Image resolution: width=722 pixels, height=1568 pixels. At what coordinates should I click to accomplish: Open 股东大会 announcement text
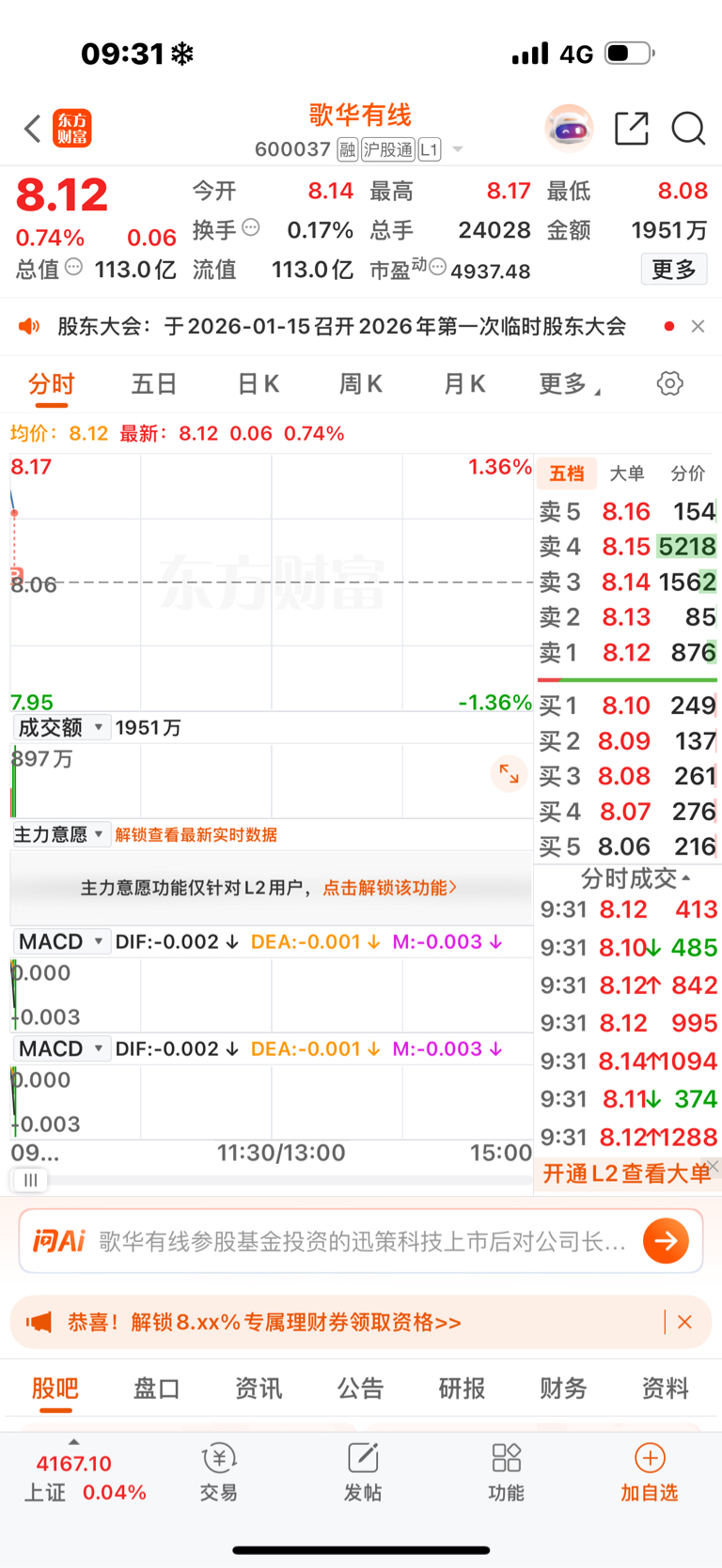click(x=341, y=326)
